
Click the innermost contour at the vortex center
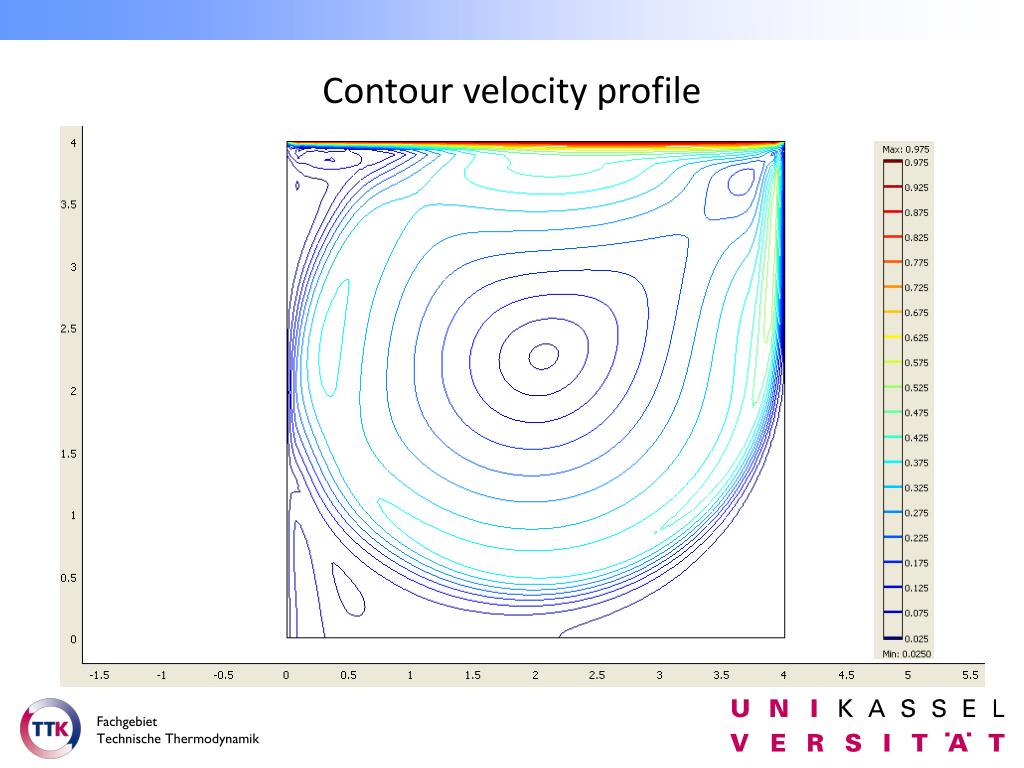(x=543, y=357)
